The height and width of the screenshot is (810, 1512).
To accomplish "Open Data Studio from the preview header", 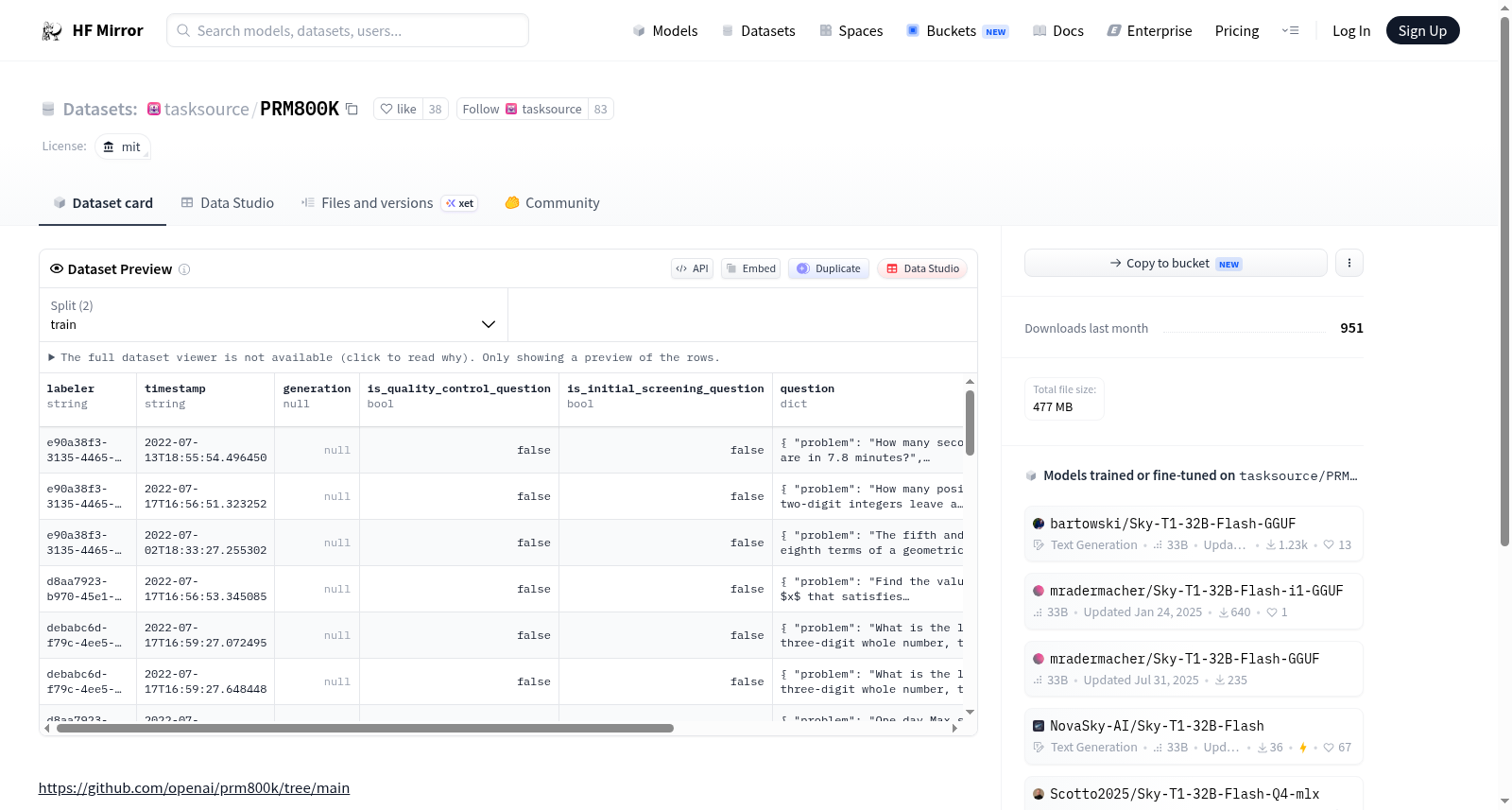I will (x=922, y=268).
